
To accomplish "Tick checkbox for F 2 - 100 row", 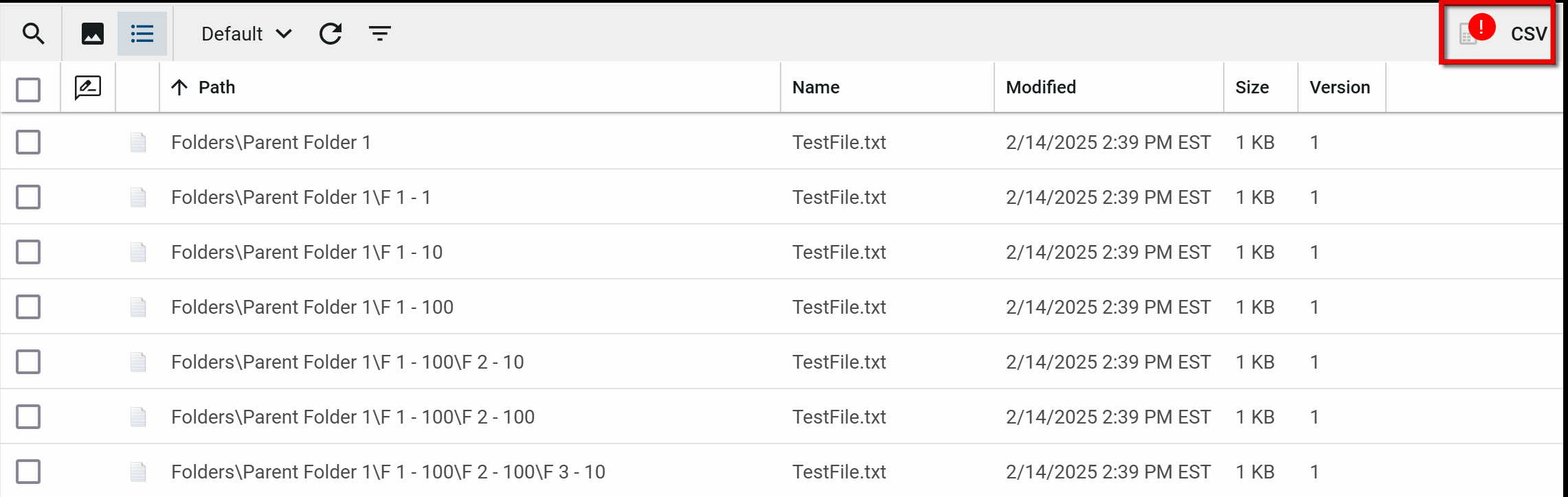I will (28, 417).
